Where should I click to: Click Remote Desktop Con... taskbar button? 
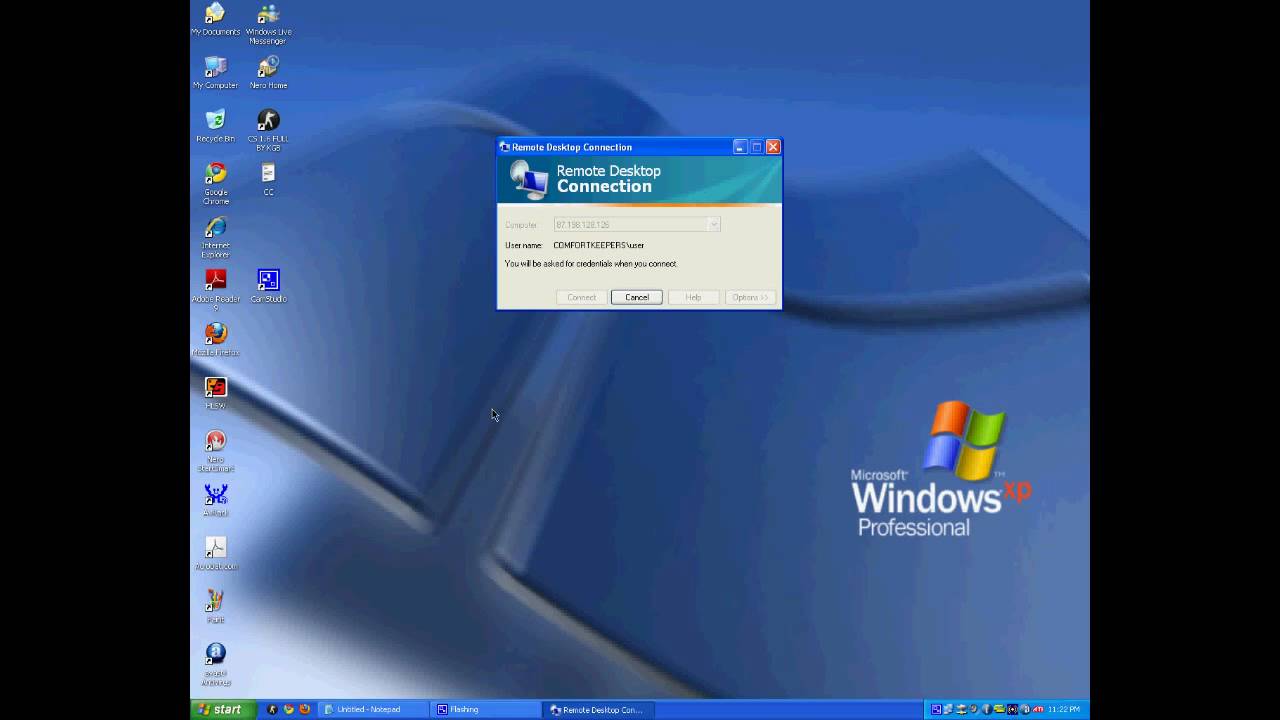point(601,709)
